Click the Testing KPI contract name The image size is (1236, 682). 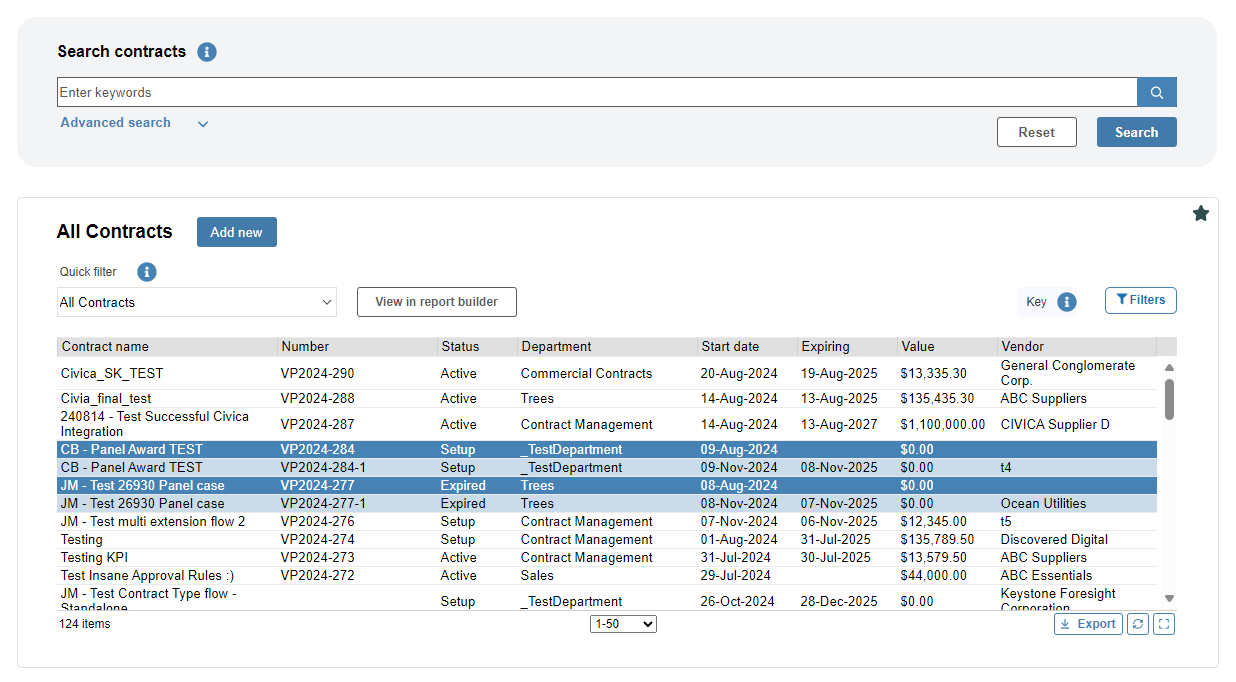[x=94, y=558]
